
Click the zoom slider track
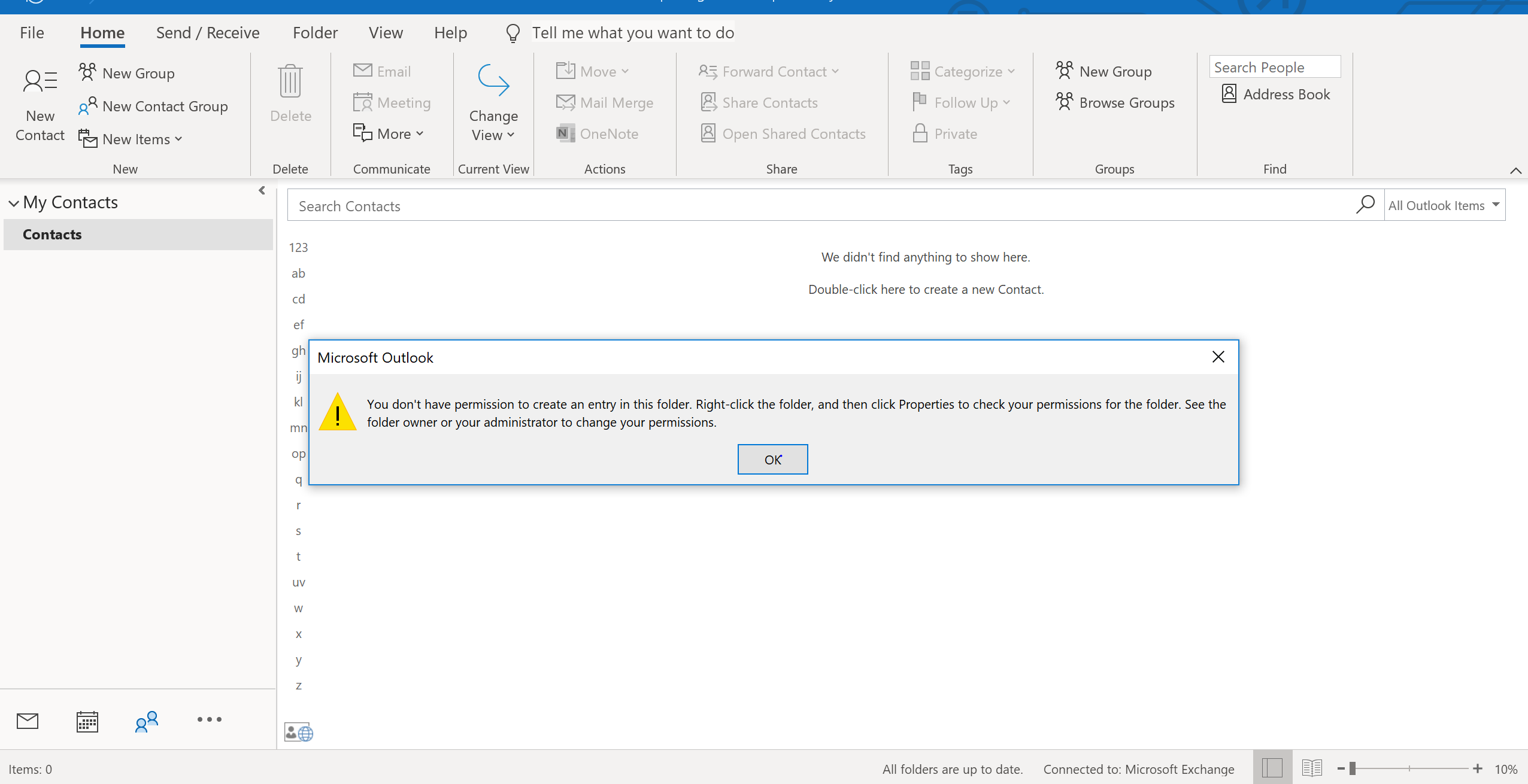(x=1409, y=768)
